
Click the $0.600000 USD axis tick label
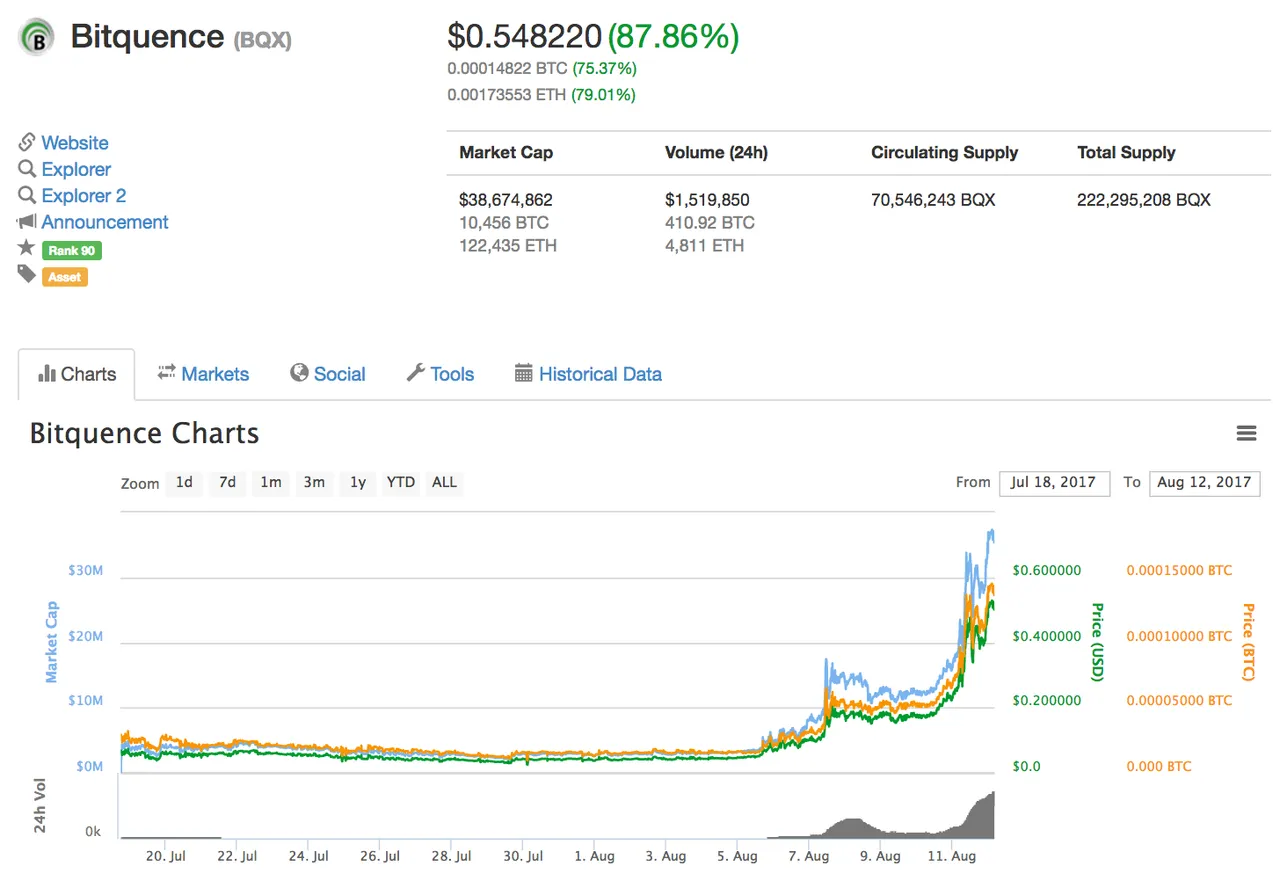[x=1046, y=570]
